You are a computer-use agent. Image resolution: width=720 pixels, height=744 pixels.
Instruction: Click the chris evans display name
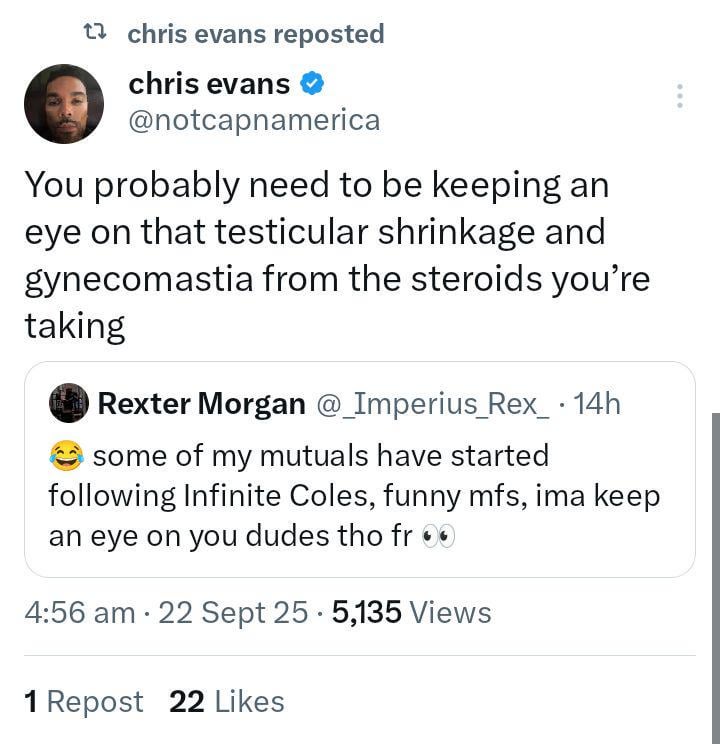[209, 85]
